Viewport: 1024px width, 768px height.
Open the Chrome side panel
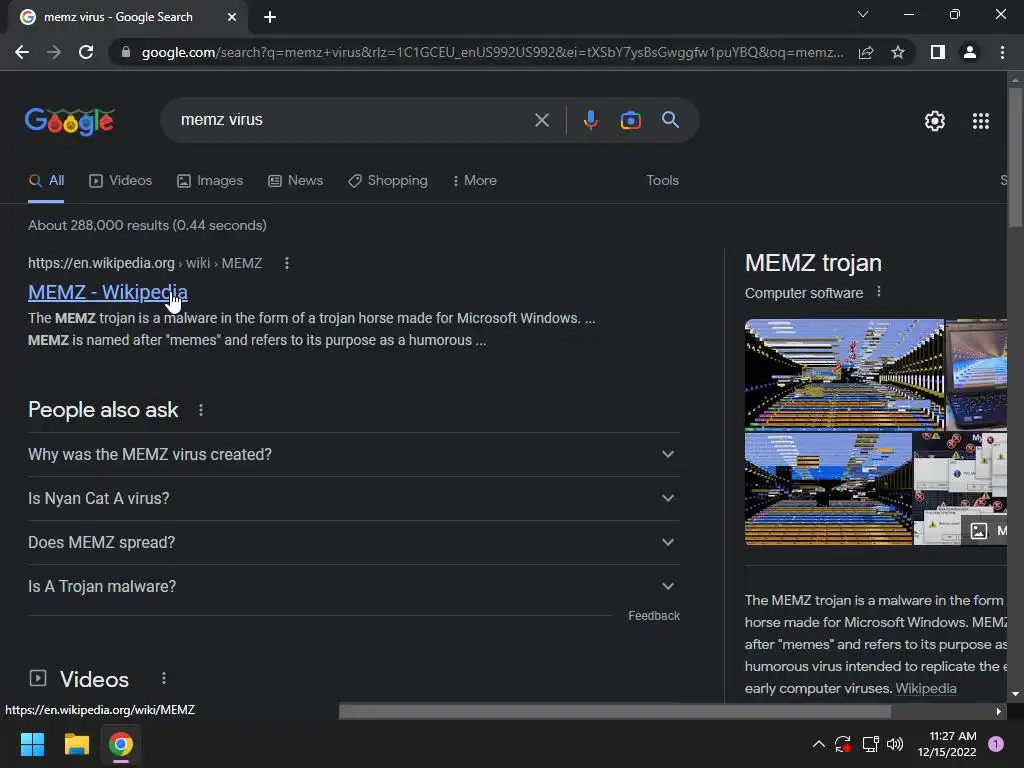(x=938, y=52)
